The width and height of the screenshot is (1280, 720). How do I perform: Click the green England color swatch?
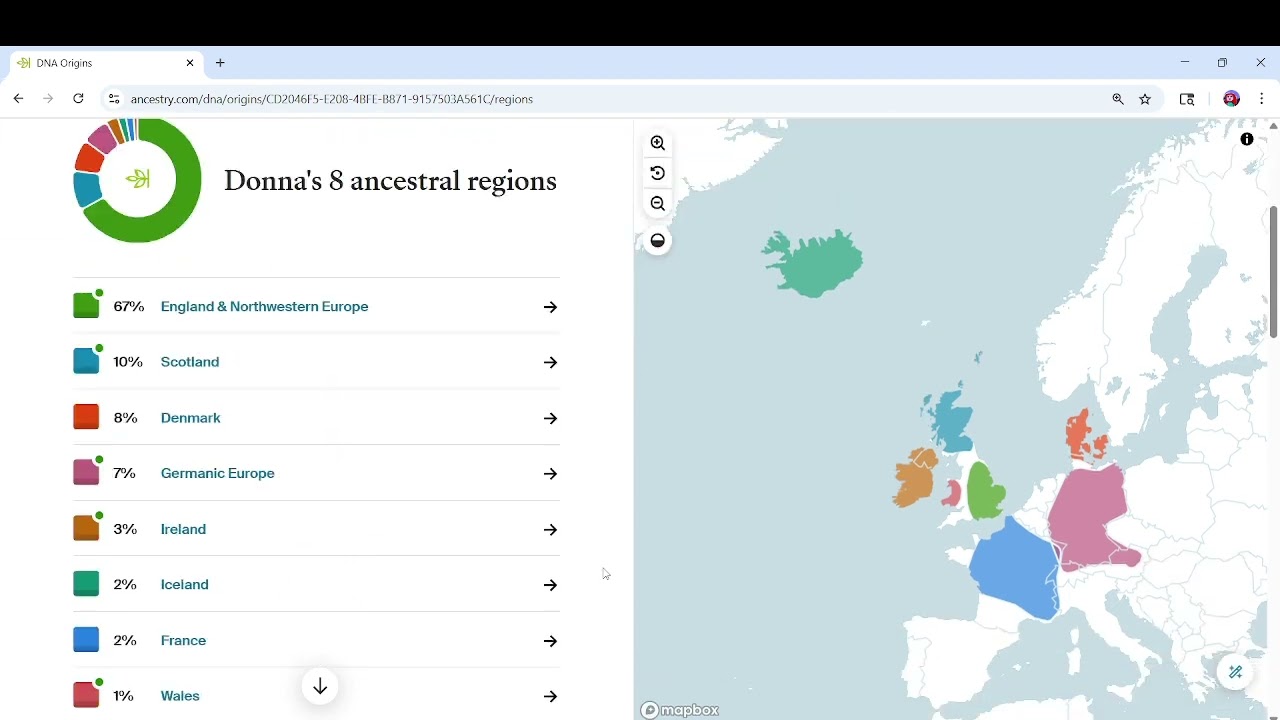tap(86, 306)
